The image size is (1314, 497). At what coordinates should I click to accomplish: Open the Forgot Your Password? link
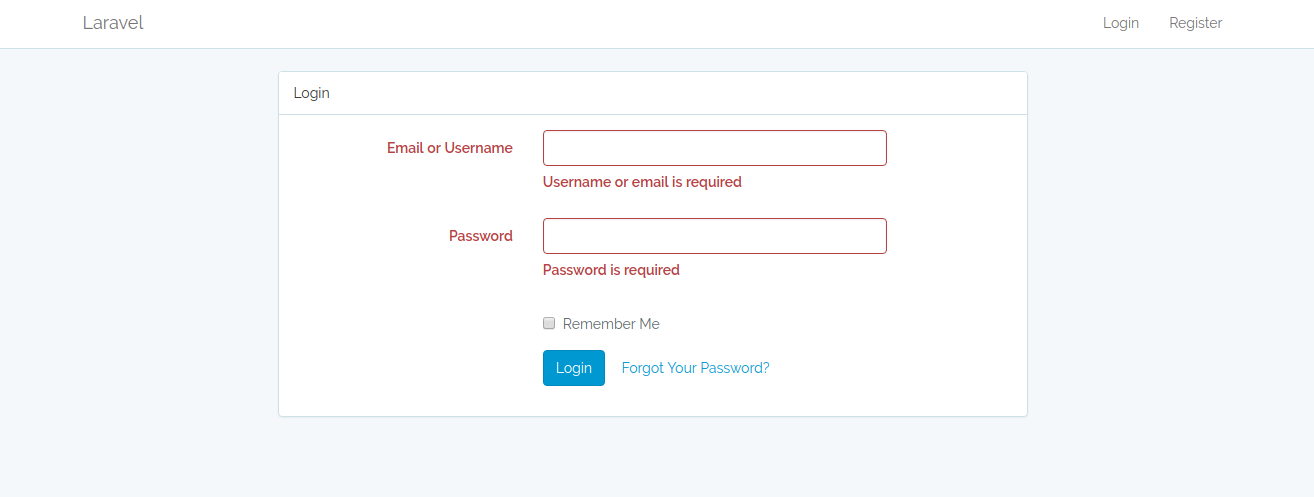click(695, 368)
